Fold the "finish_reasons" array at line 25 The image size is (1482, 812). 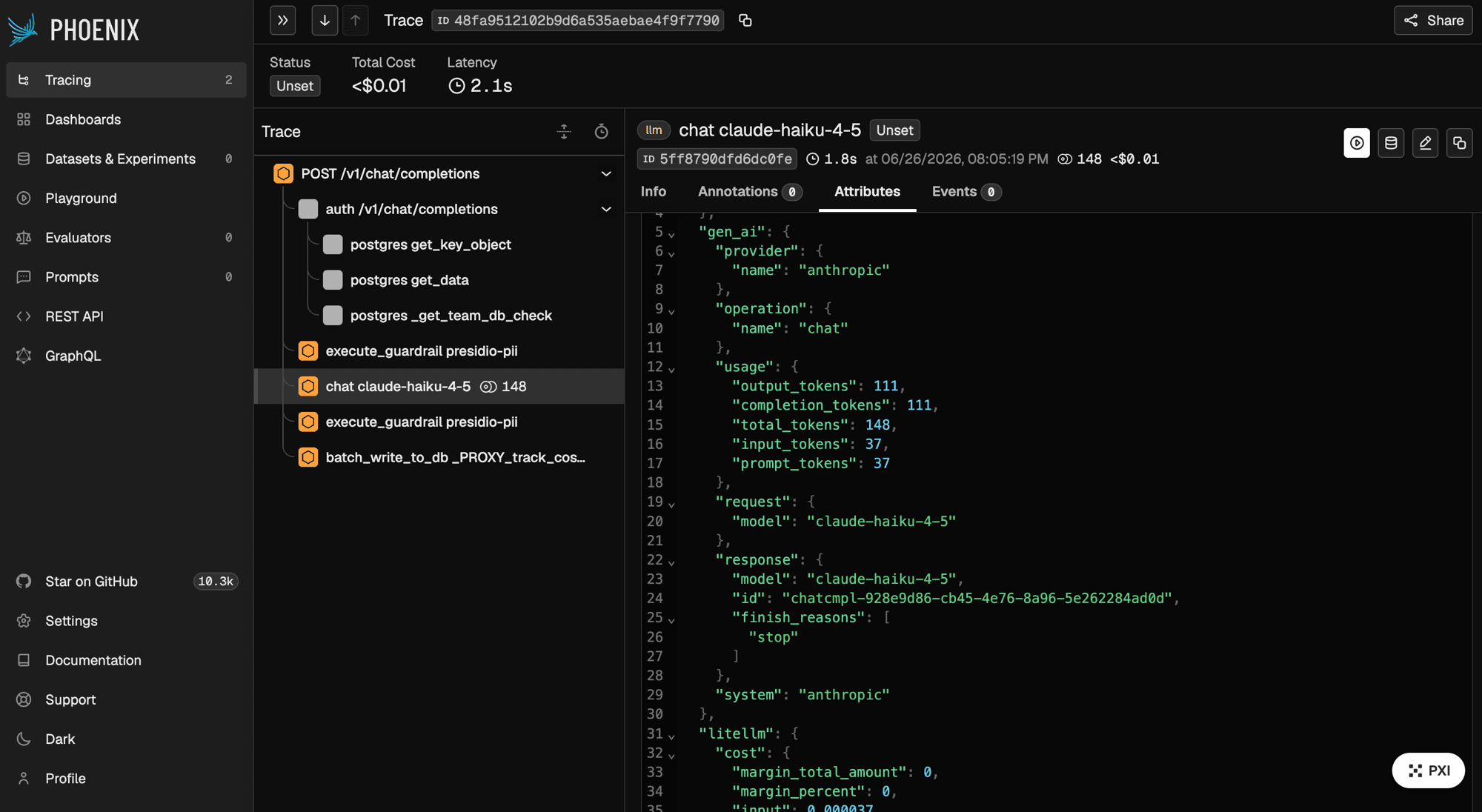point(671,620)
